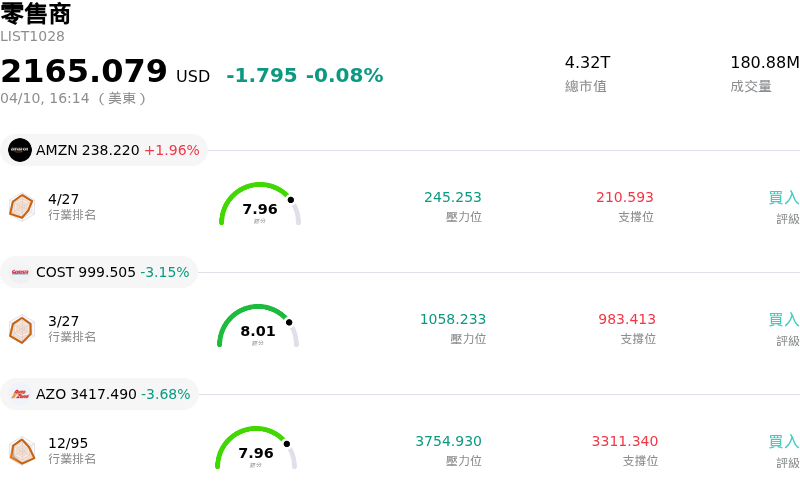Select AZO resistance level 3754.930

tap(448, 442)
